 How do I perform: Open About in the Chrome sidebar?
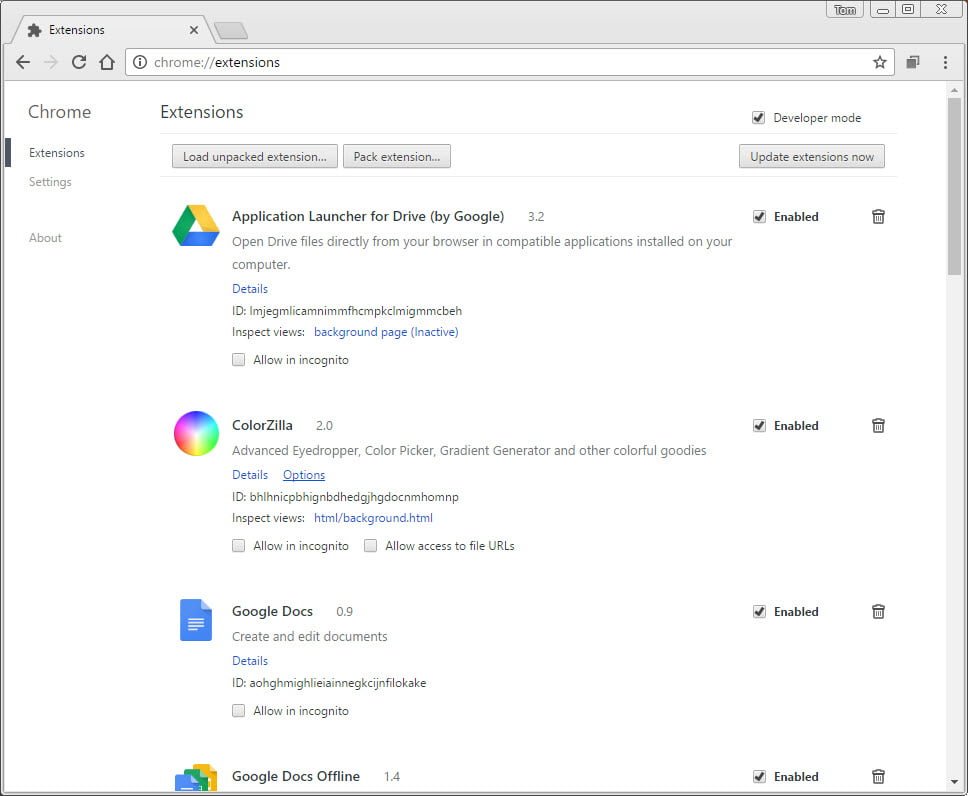(x=45, y=238)
